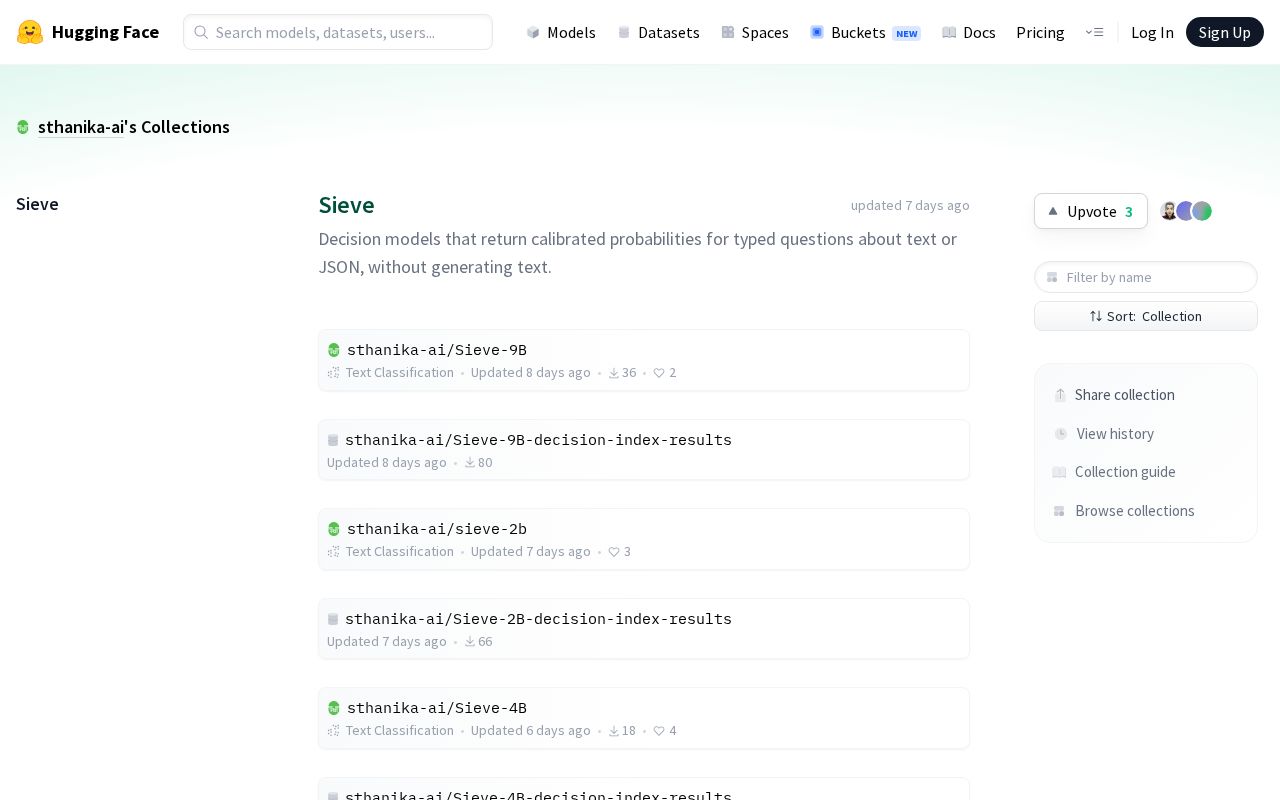Click the Buckets icon in navbar

pos(817,32)
